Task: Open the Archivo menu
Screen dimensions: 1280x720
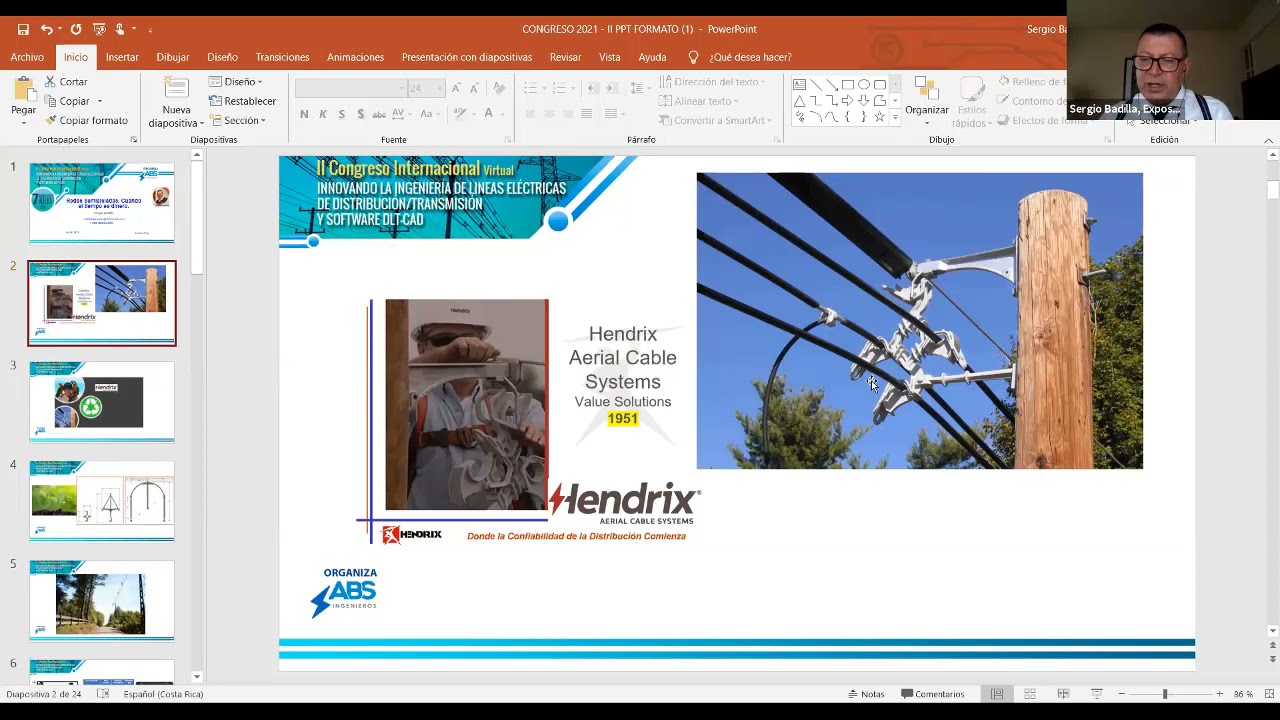Action: [27, 57]
